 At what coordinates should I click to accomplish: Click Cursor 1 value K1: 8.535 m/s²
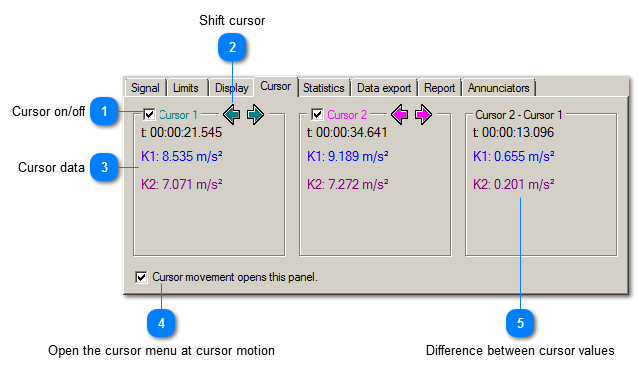181,156
